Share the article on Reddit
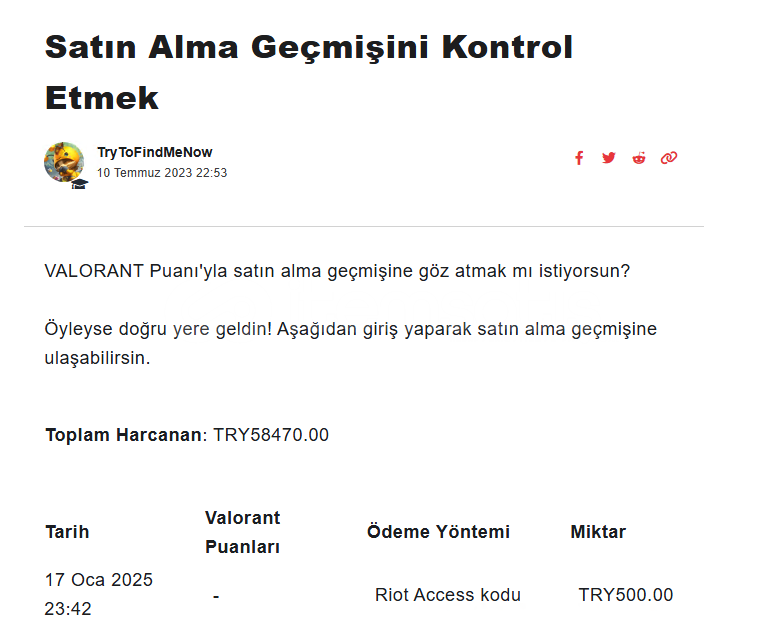The width and height of the screenshot is (783, 623). pyautogui.click(x=638, y=158)
